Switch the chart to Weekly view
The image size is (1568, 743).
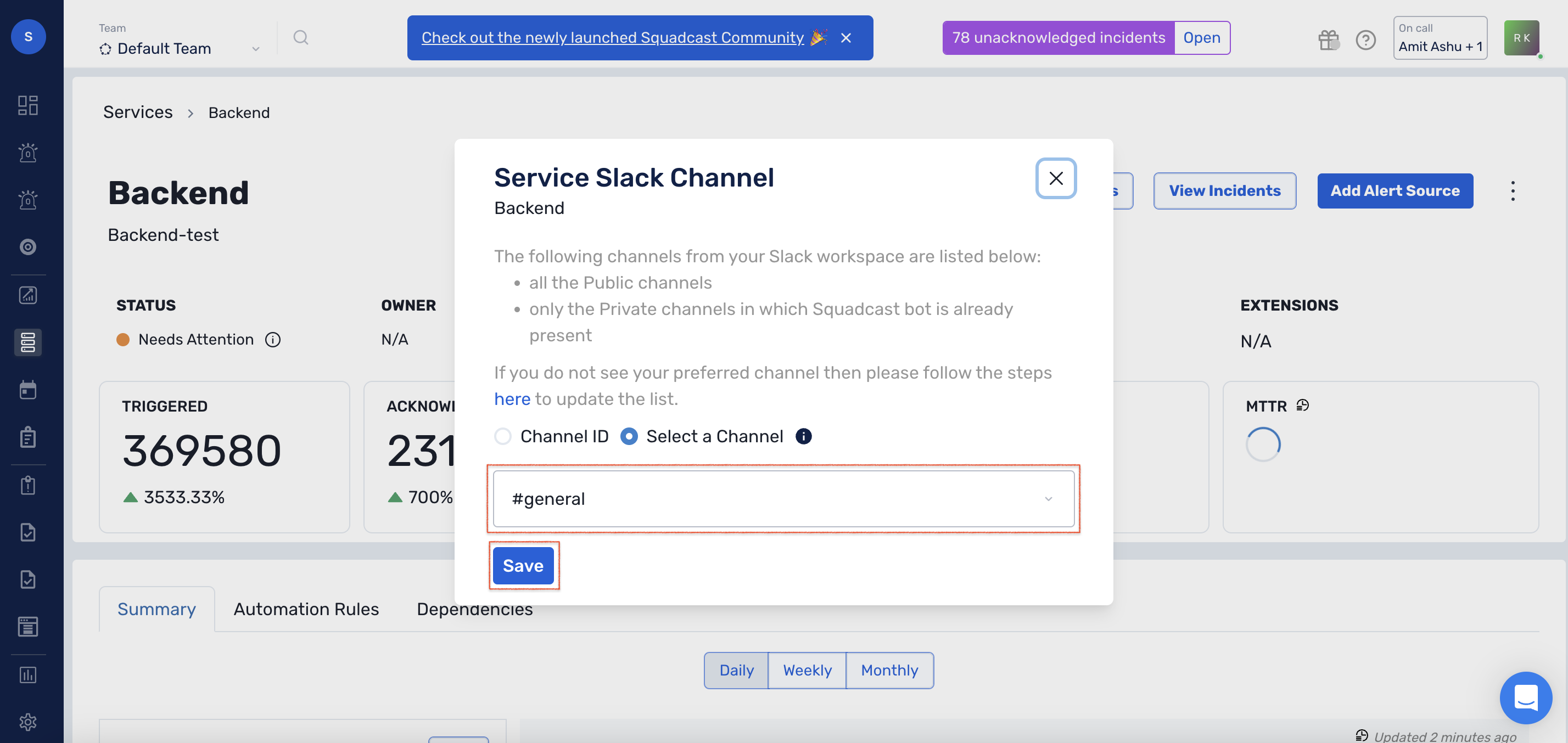pos(807,670)
